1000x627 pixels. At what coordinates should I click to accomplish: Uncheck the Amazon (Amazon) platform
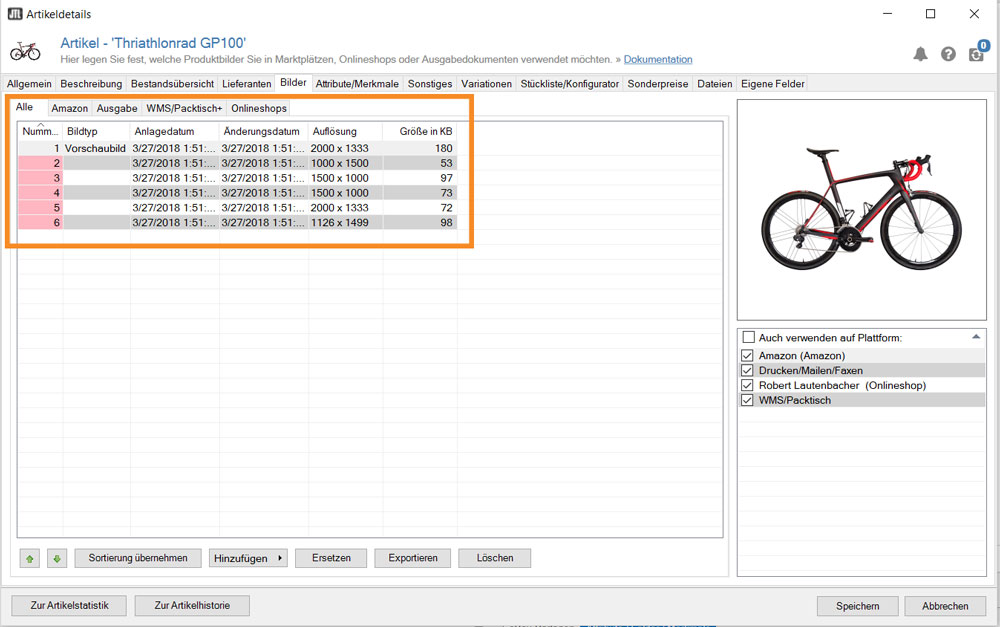click(x=747, y=355)
